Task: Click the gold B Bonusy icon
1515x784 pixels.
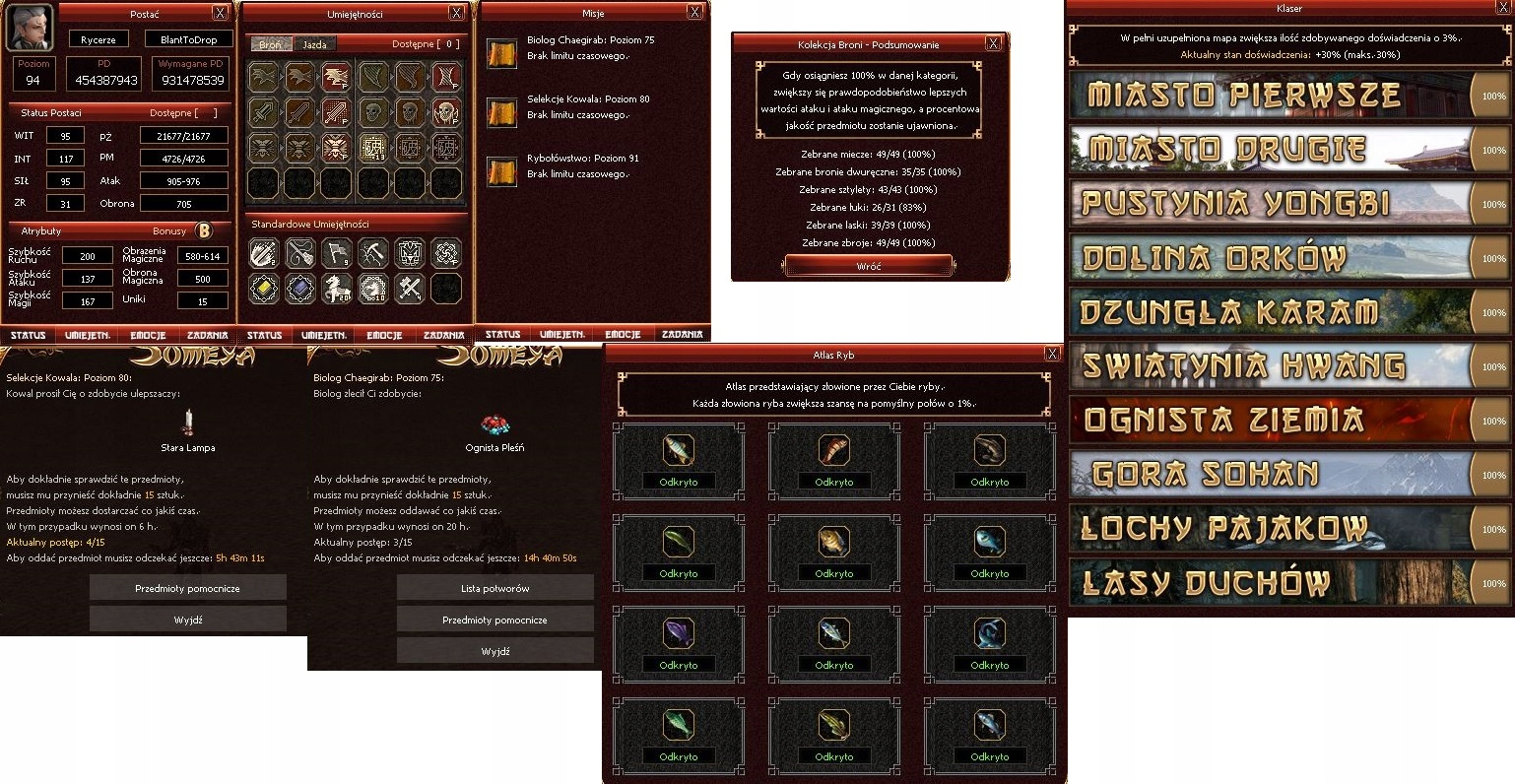Action: (204, 230)
